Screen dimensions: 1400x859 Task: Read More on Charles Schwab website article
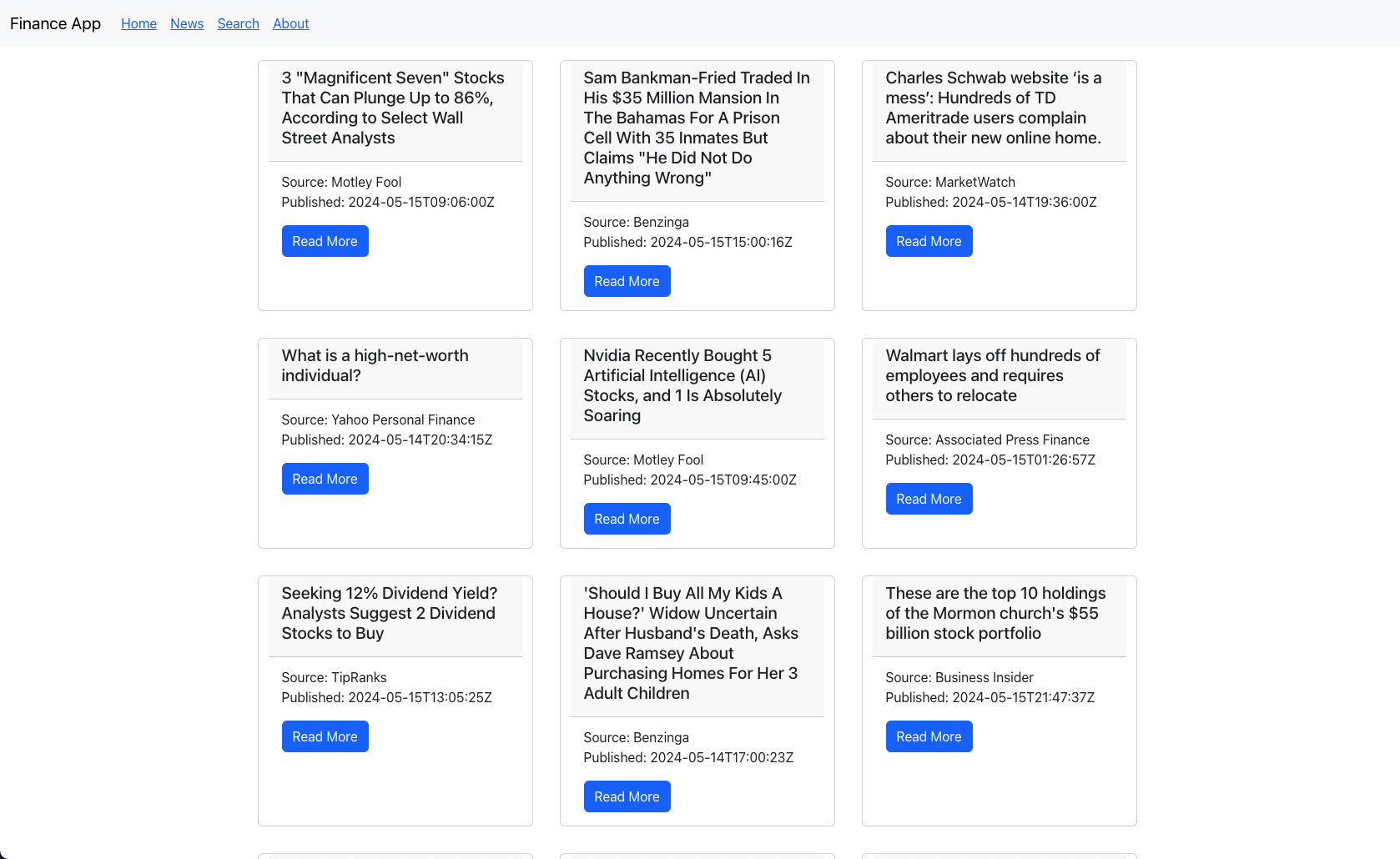pos(929,241)
